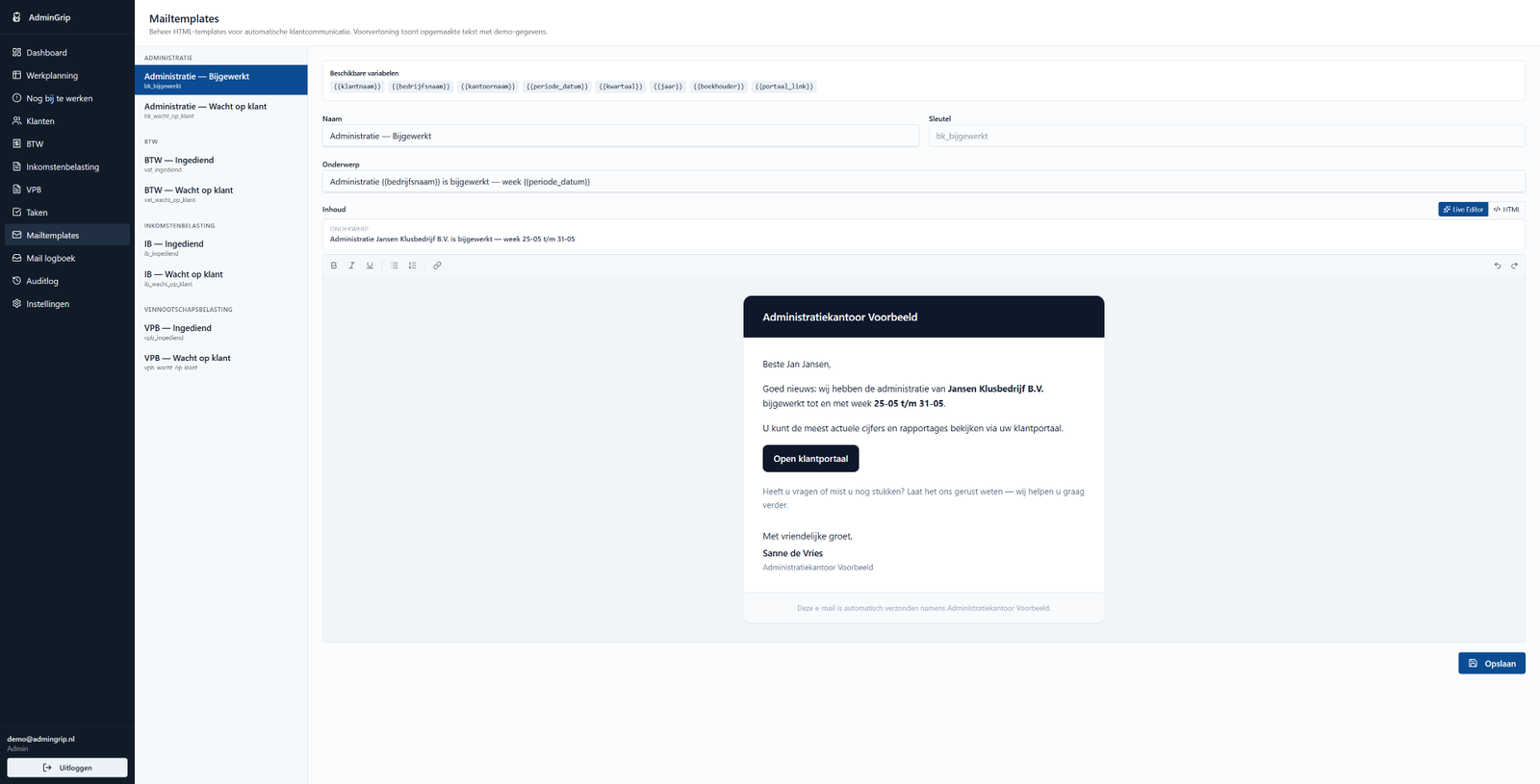Go to Nog bij te werken

pyautogui.click(x=67, y=98)
